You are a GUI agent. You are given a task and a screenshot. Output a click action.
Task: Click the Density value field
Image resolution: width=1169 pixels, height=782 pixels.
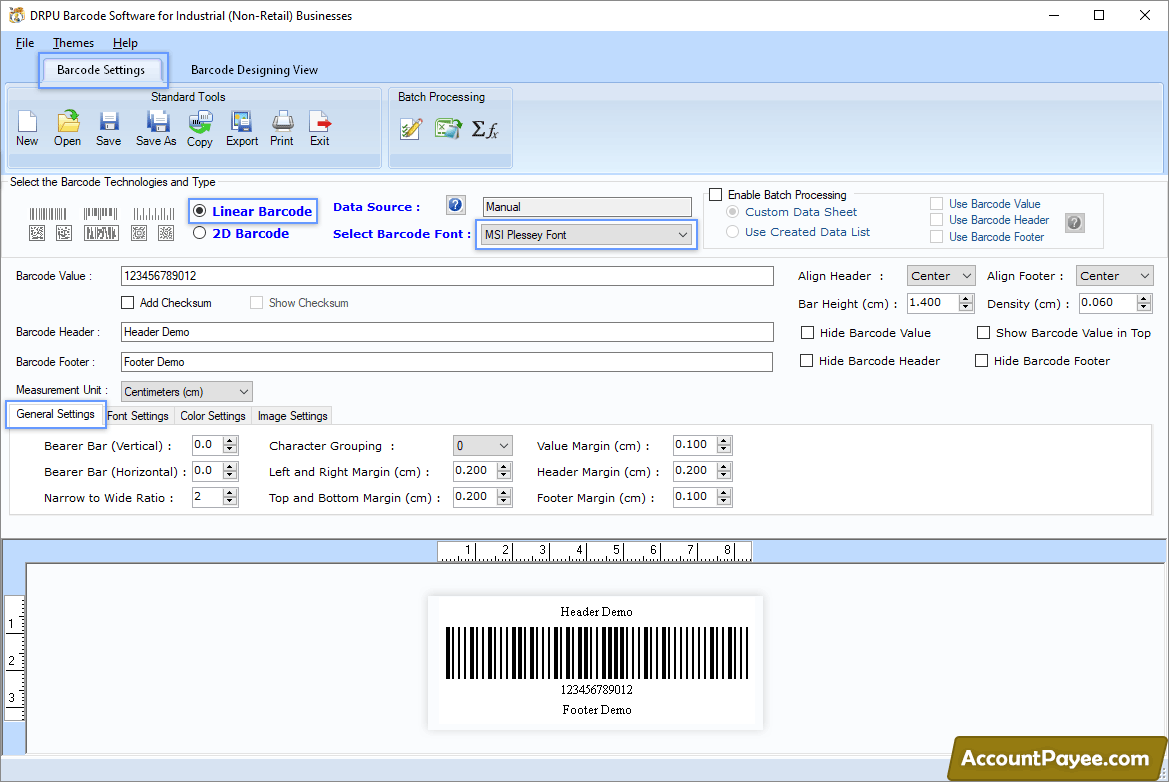click(x=1108, y=303)
